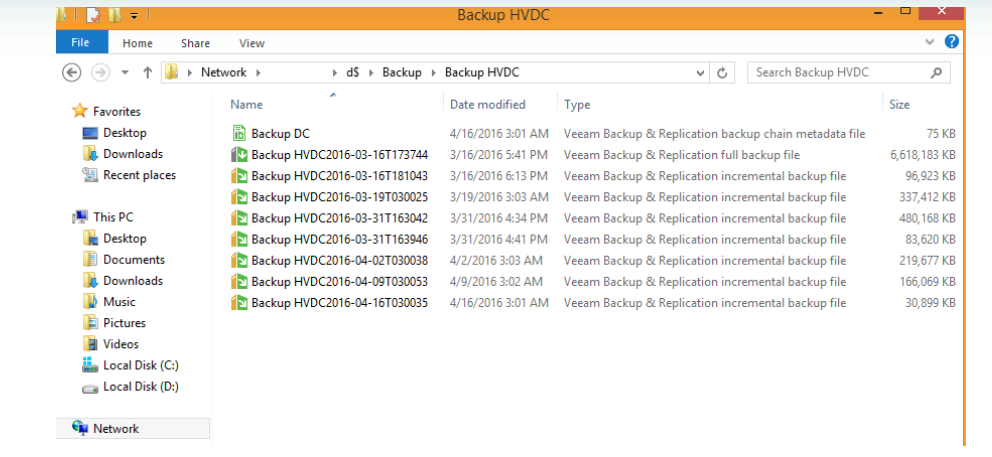Switch to the View ribbon tab

(x=252, y=43)
